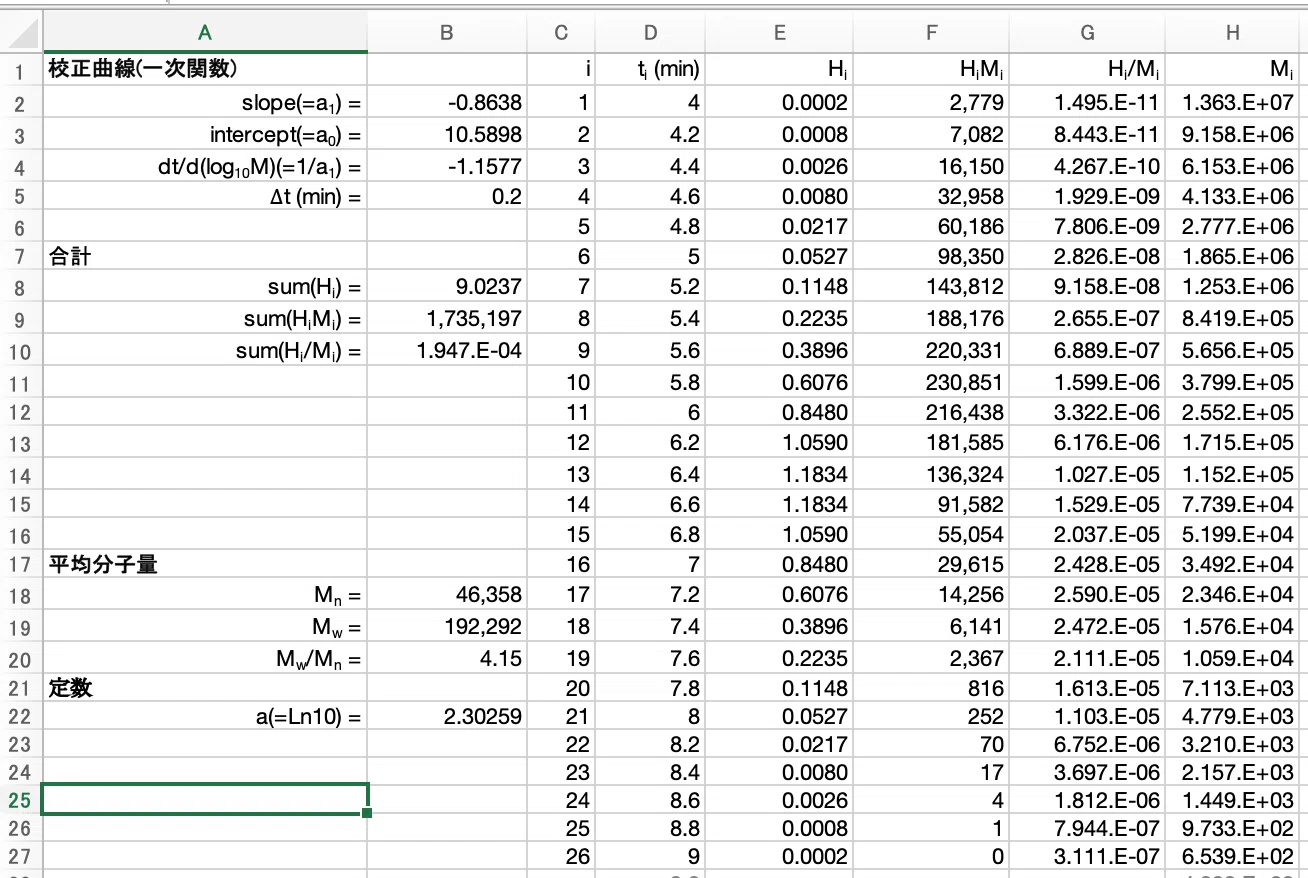Image resolution: width=1308 pixels, height=878 pixels.
Task: Click index value 13 in column C
Action: click(561, 473)
